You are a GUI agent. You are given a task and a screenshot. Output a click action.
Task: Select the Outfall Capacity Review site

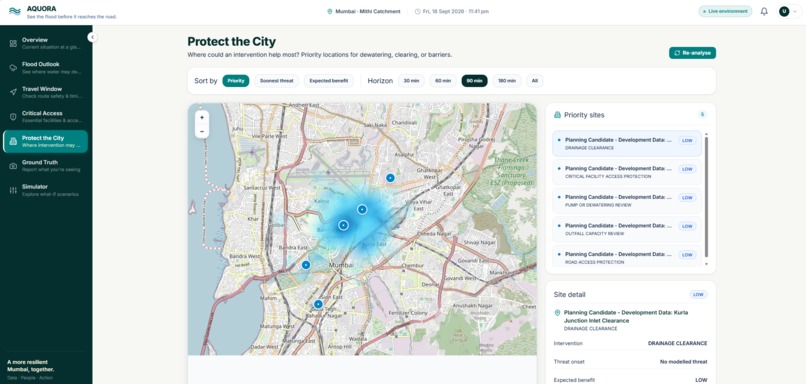click(x=627, y=229)
